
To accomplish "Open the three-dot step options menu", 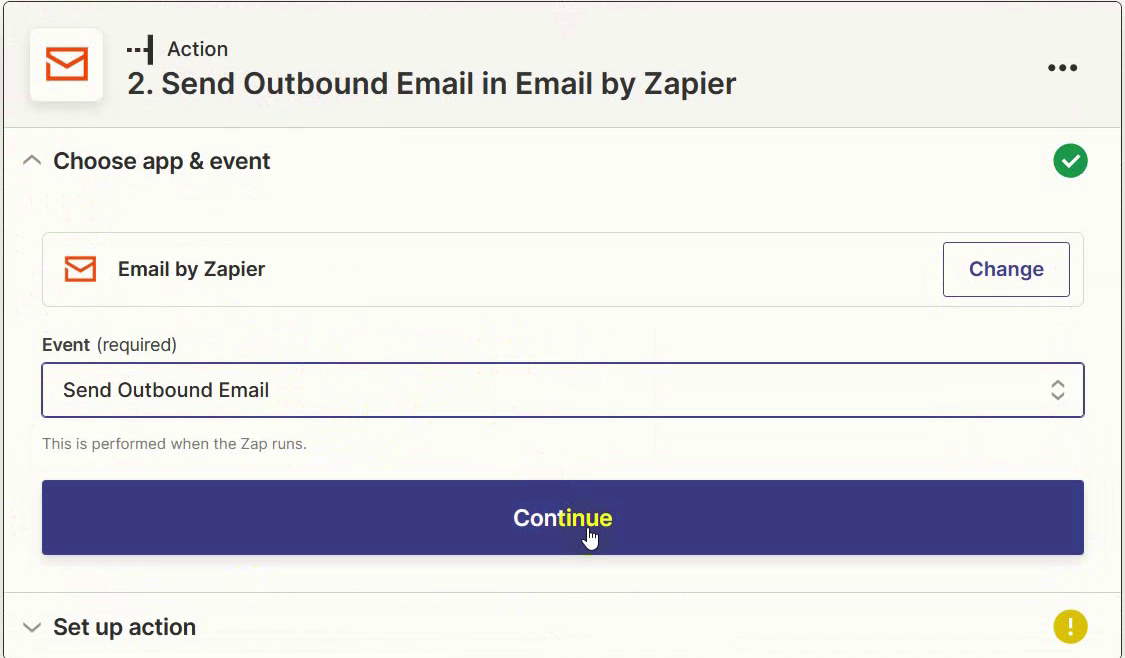I will click(1062, 68).
